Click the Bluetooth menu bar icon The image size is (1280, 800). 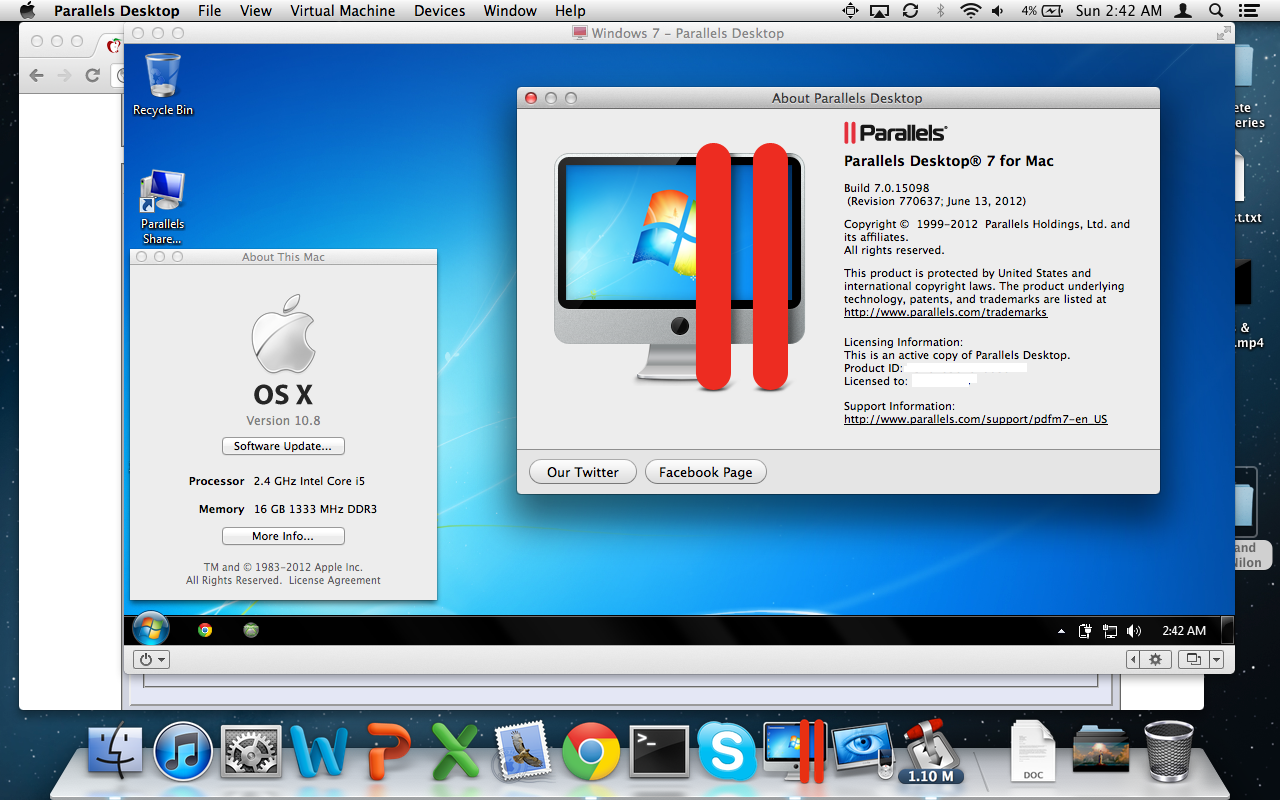pyautogui.click(x=940, y=11)
